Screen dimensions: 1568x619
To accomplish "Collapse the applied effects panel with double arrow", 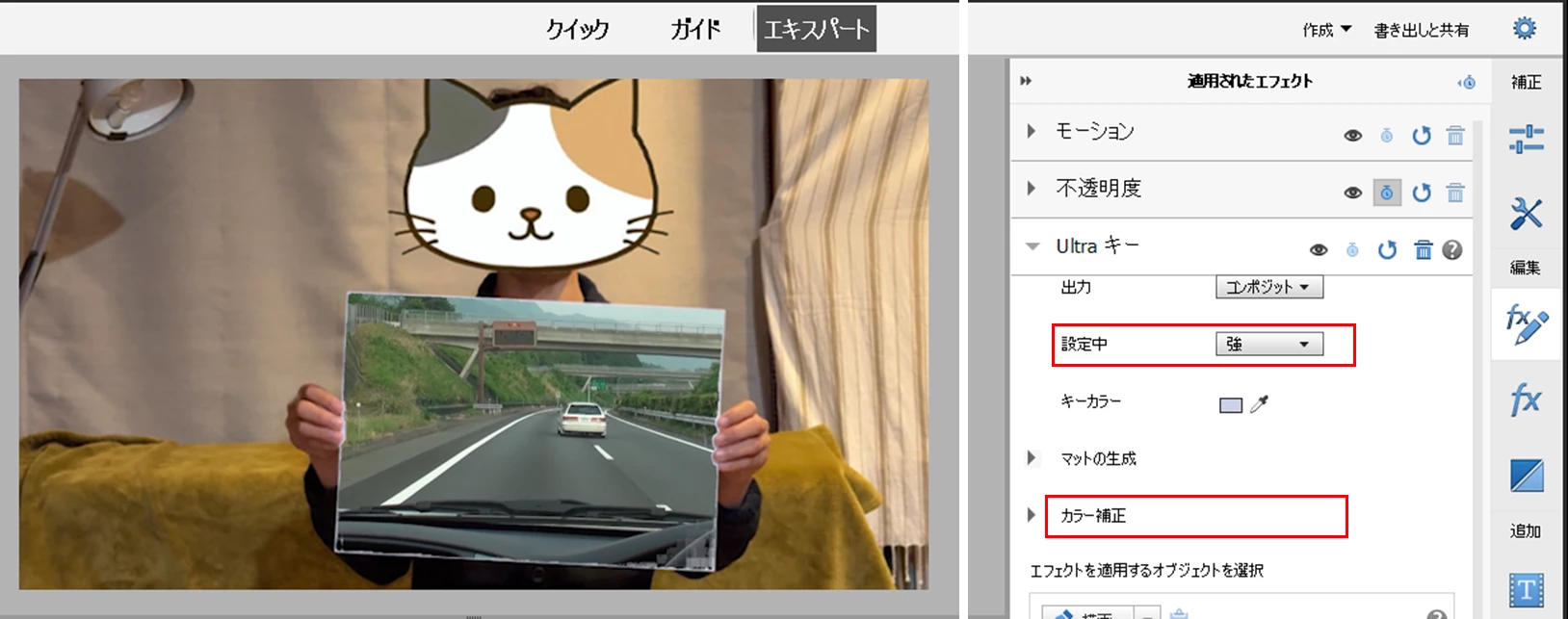I will (1026, 81).
